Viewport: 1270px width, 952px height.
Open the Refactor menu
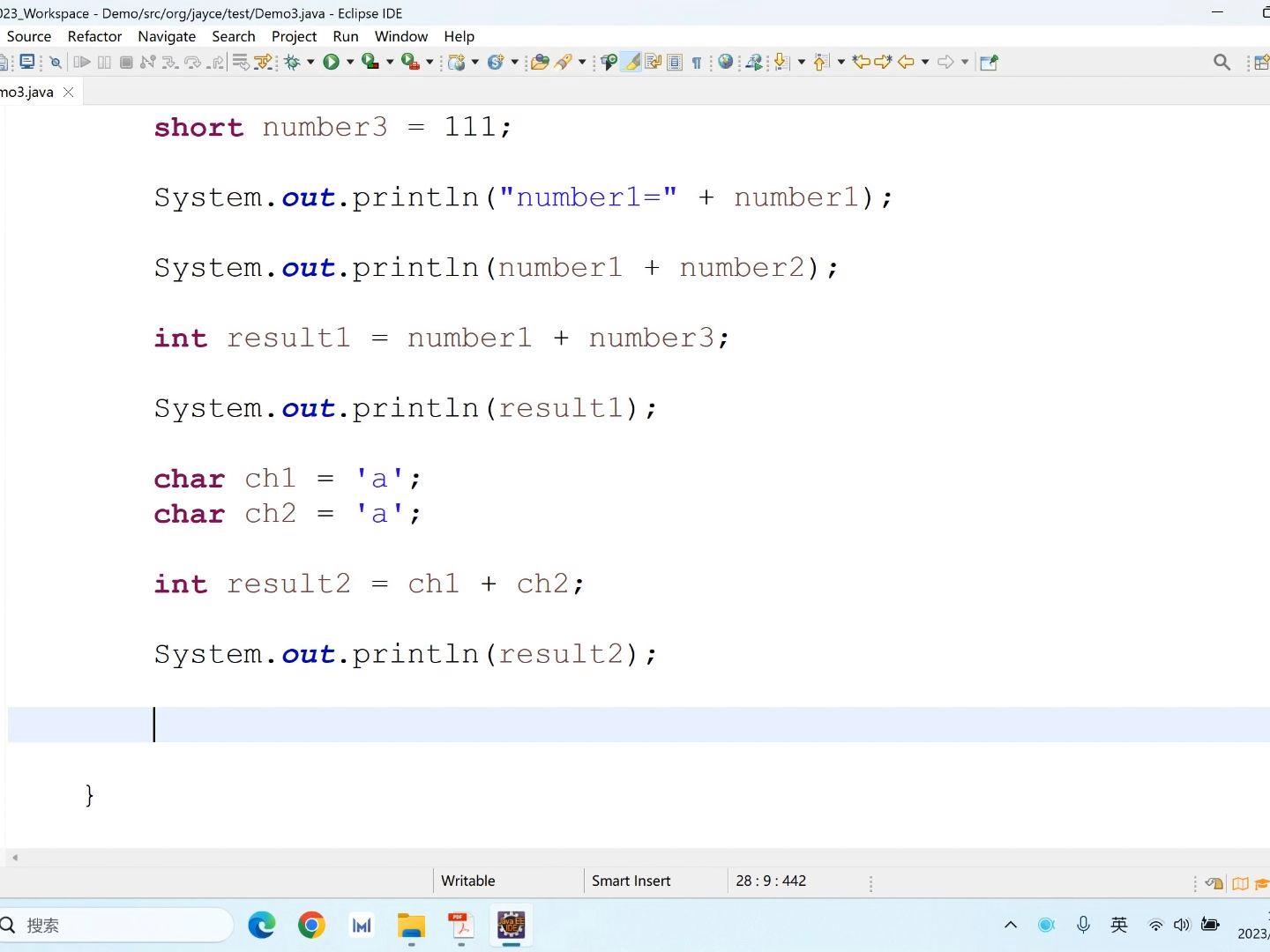point(94,36)
